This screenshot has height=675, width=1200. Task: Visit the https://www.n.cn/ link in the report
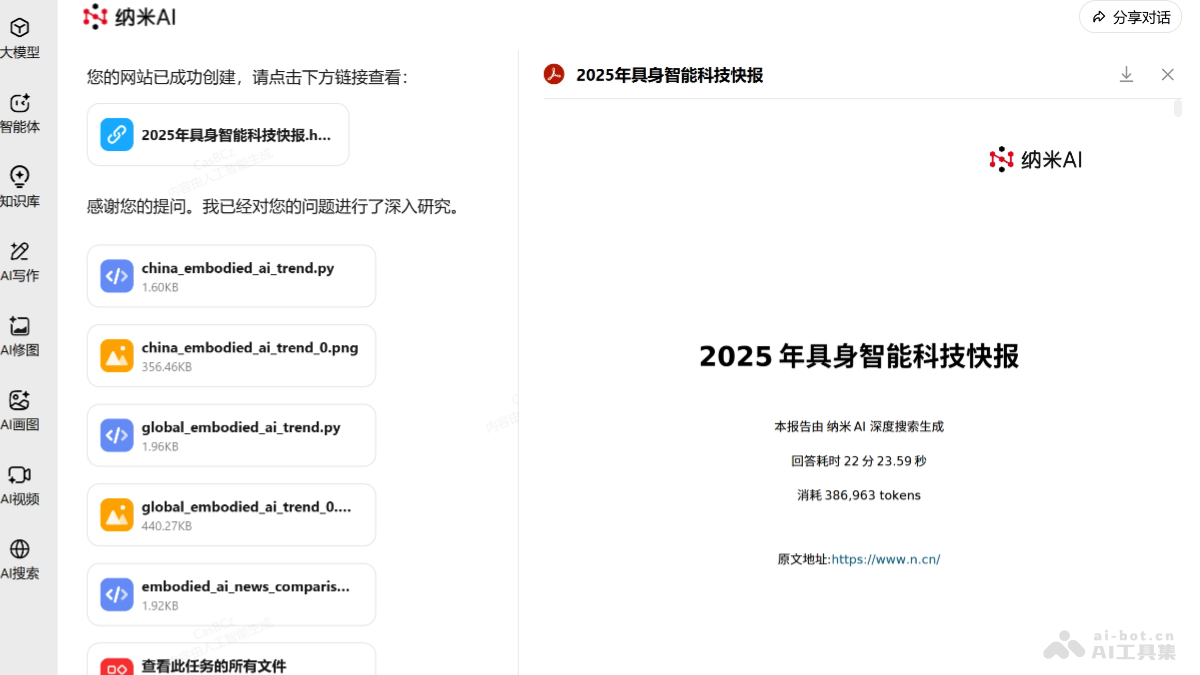[886, 559]
